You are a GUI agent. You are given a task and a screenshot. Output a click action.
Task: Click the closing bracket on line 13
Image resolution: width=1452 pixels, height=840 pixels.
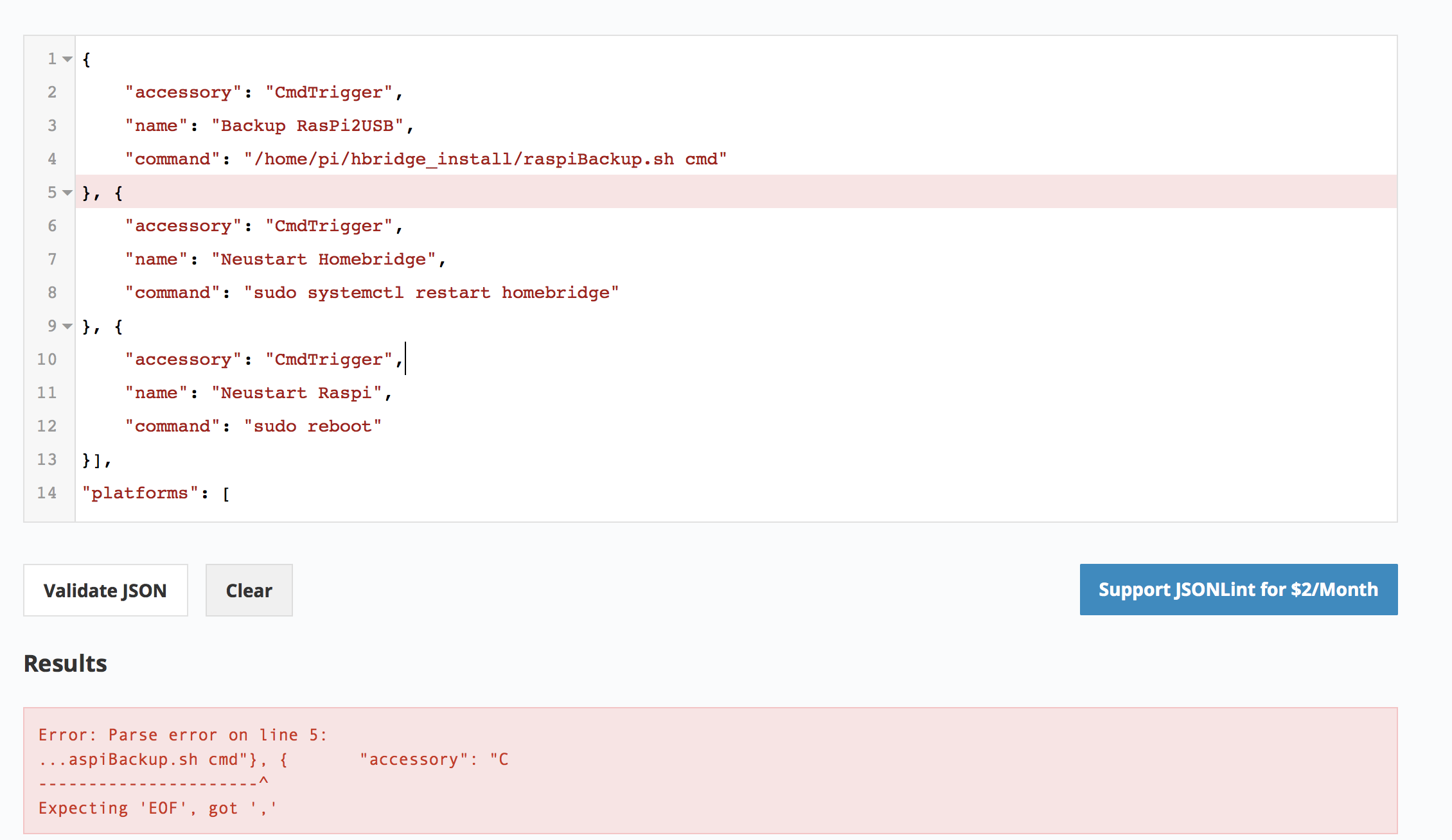click(97, 460)
